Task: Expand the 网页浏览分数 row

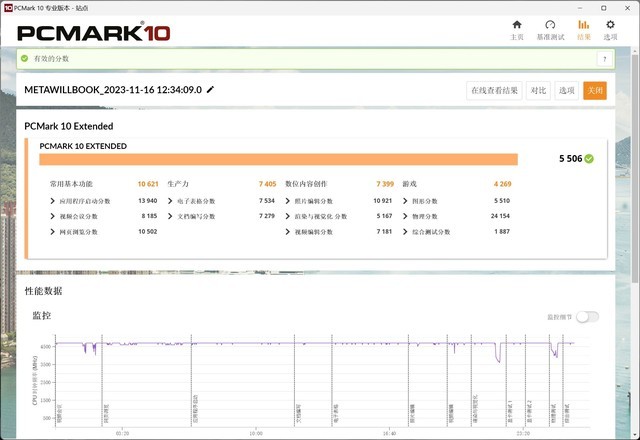Action: click(x=52, y=231)
